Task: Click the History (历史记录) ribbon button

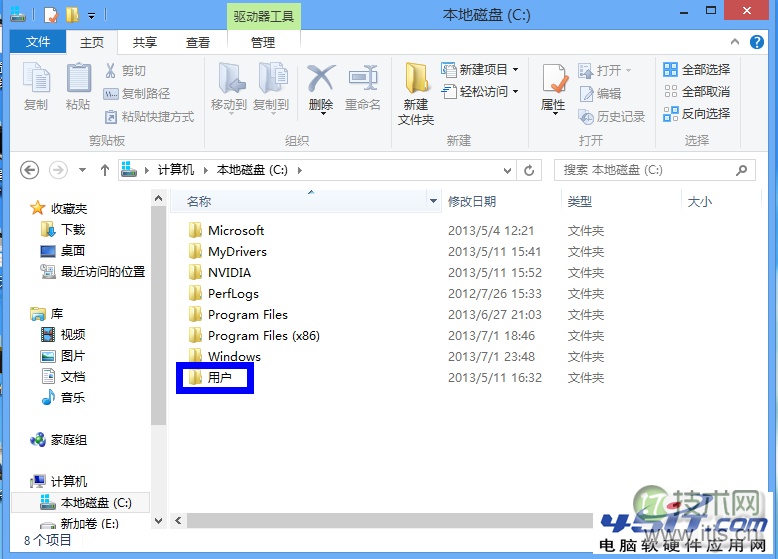Action: coord(612,117)
